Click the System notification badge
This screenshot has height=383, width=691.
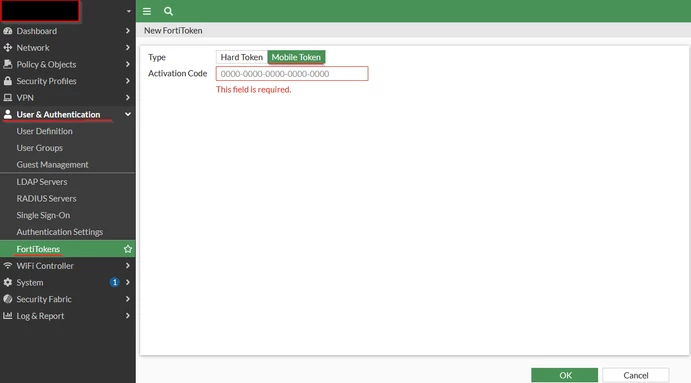(x=115, y=282)
